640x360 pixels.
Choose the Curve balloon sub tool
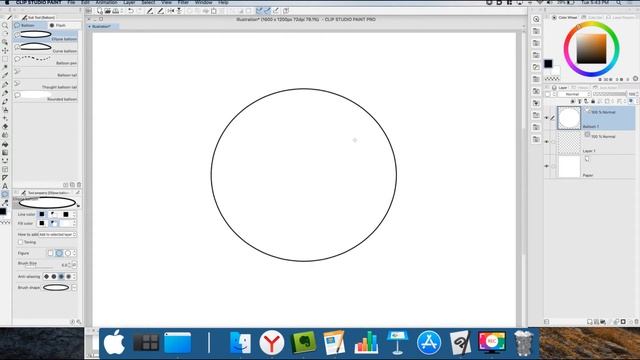point(45,48)
